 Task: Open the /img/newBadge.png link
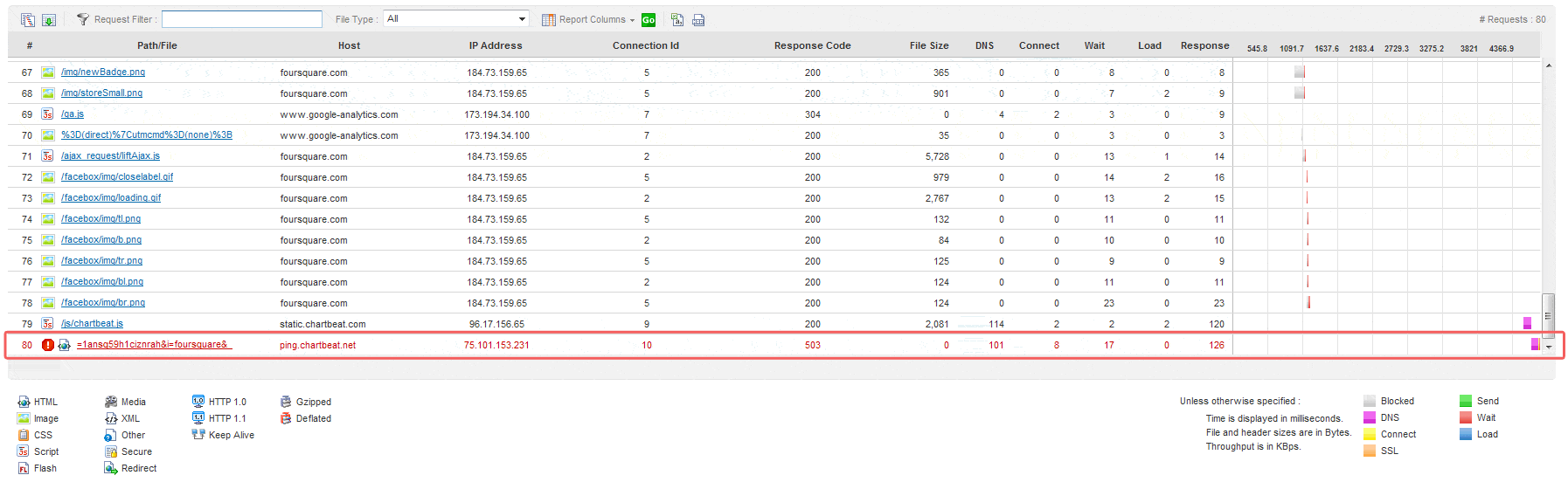(x=103, y=72)
